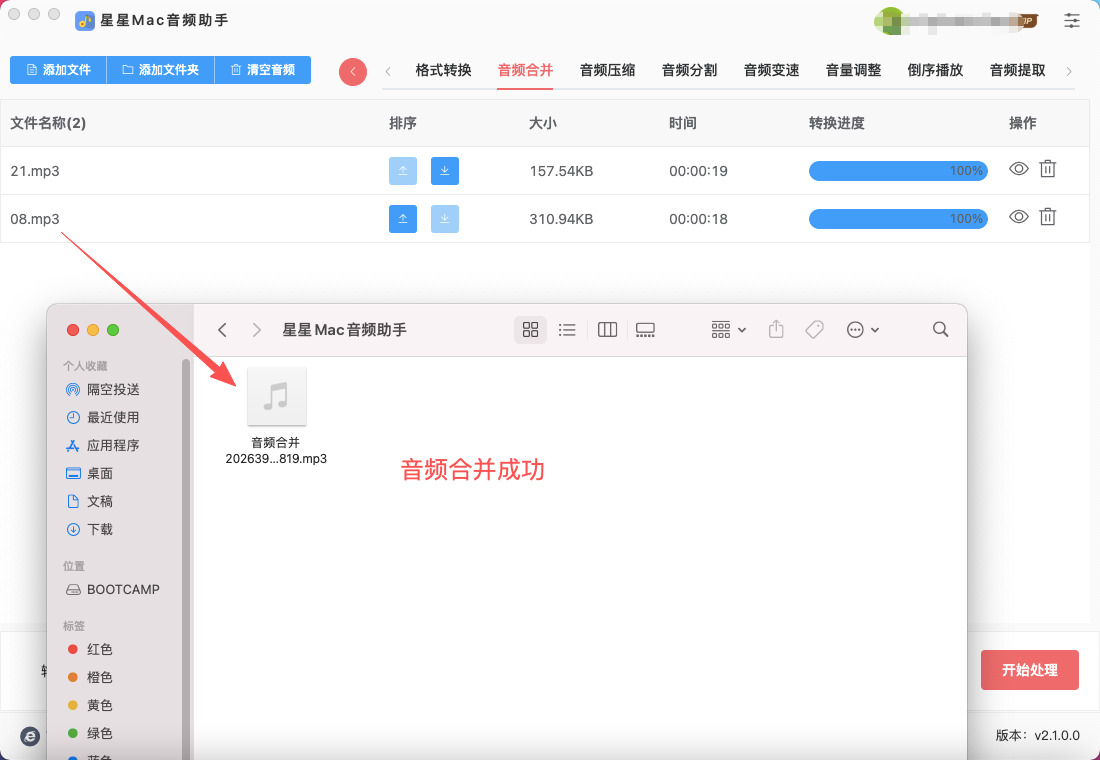The image size is (1100, 760).
Task: Click the Finder tags icon
Action: tap(814, 330)
